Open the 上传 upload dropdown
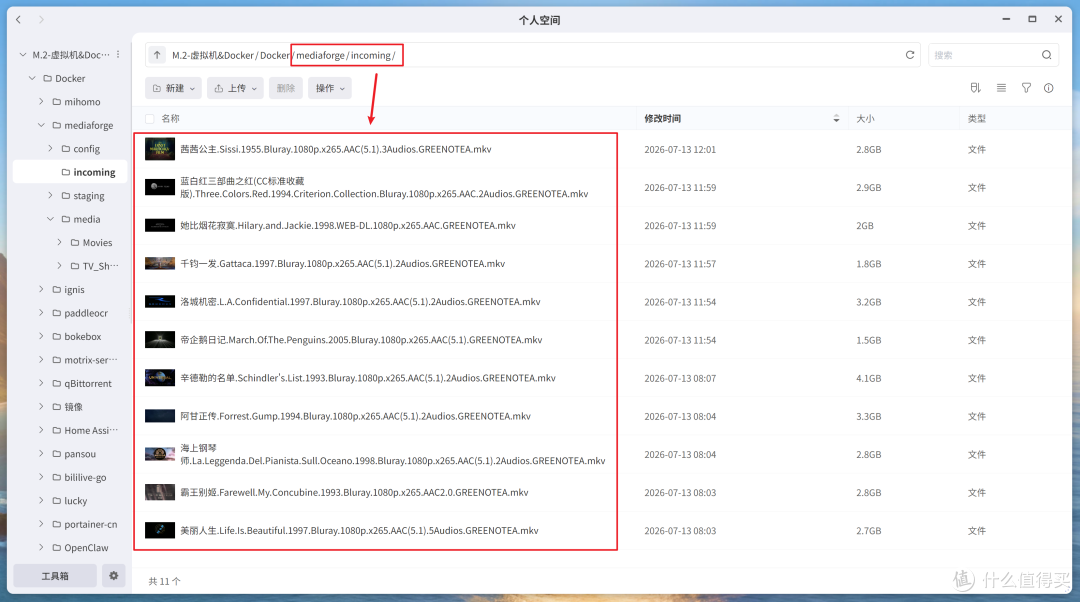1080x602 pixels. tap(235, 88)
